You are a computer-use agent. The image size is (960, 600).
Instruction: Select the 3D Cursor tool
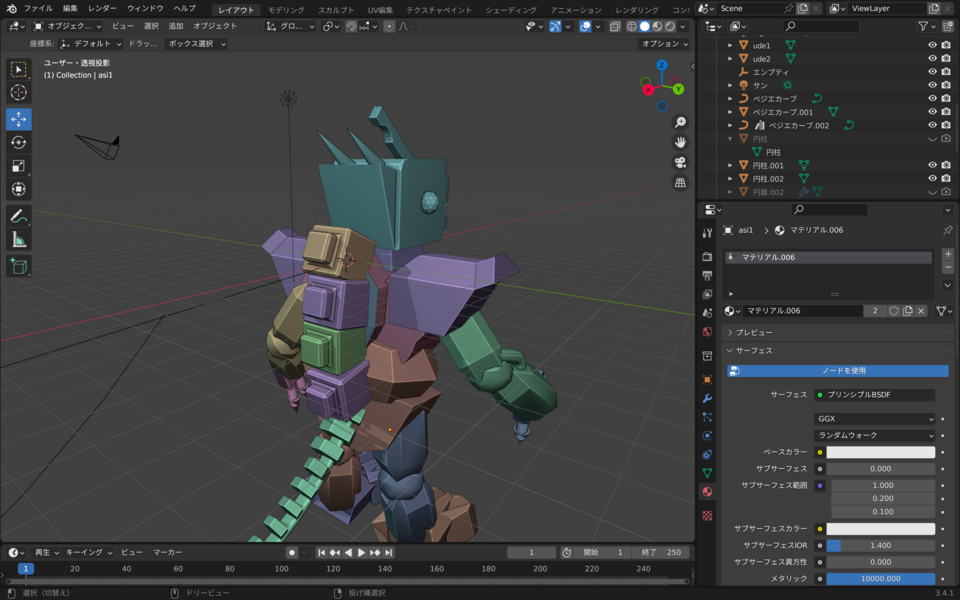19,93
